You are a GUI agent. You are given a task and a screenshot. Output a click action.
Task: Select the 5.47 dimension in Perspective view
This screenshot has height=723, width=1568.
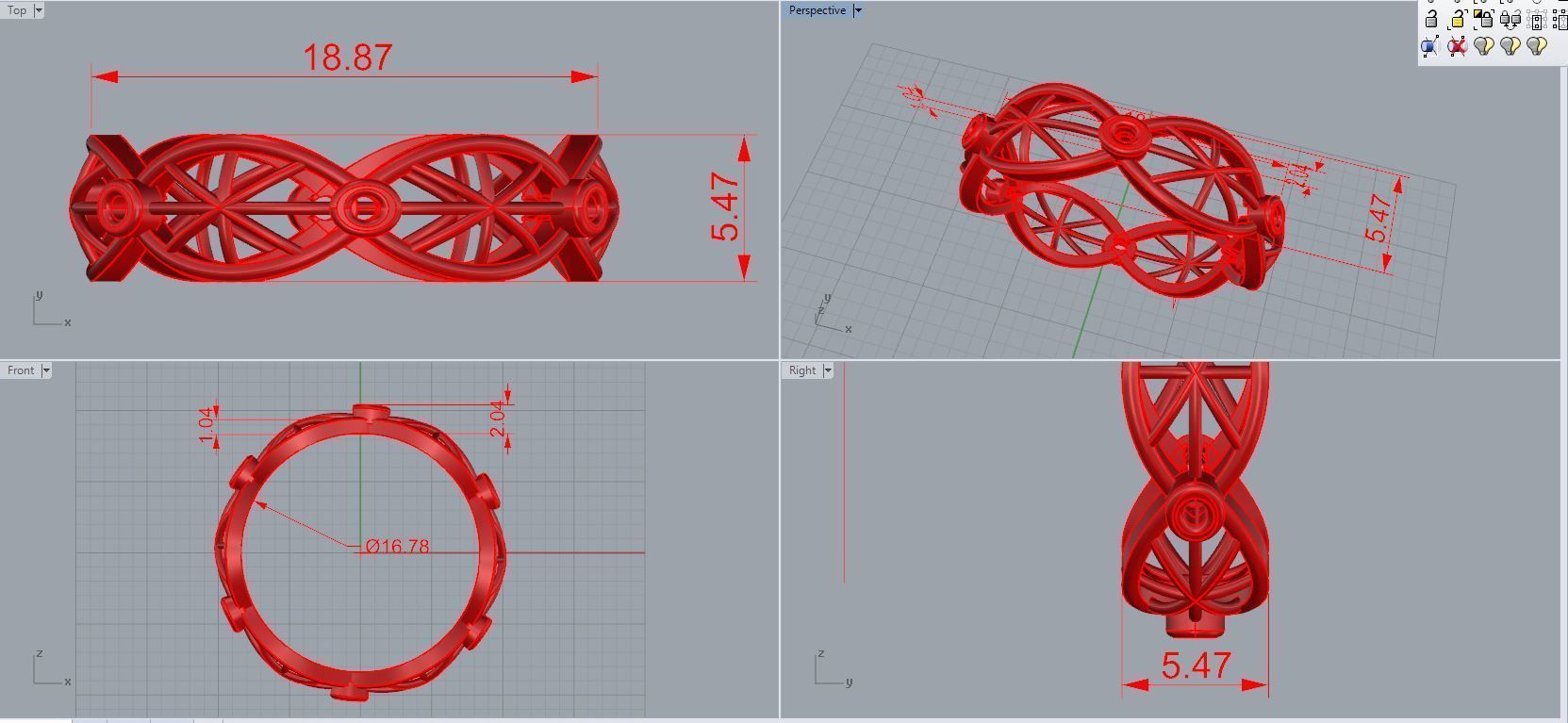tap(1378, 219)
